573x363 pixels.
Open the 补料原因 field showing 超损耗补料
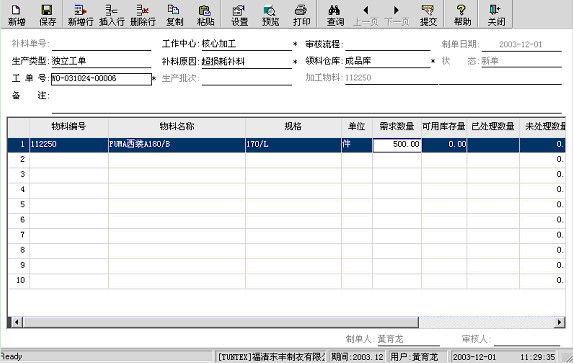(247, 61)
